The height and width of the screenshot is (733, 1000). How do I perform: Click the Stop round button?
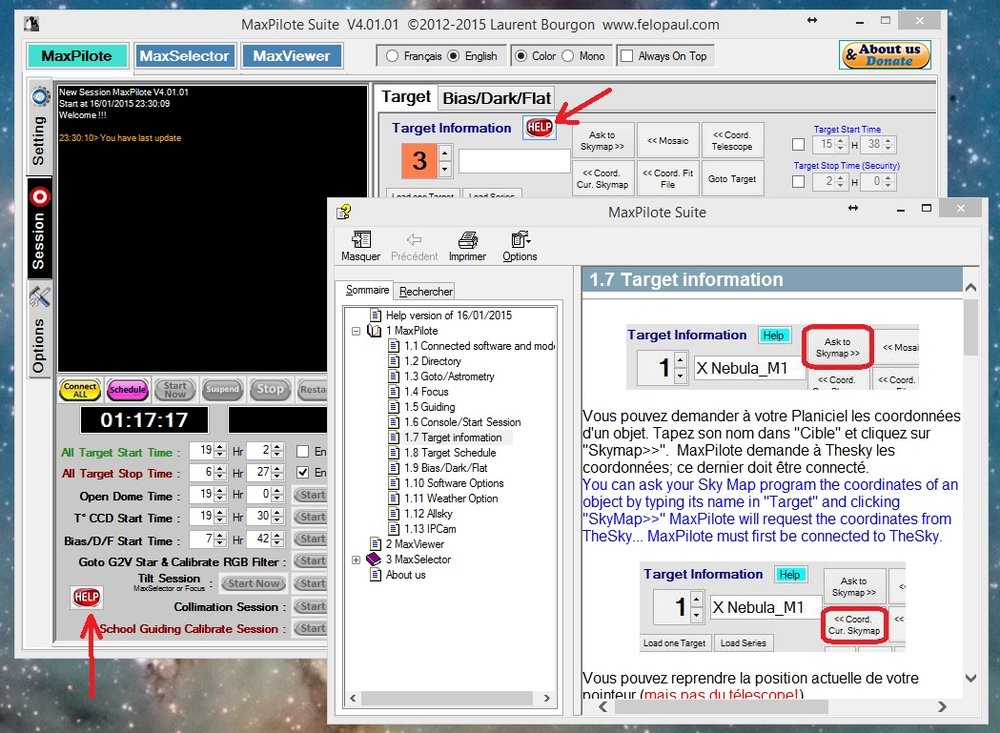point(270,389)
